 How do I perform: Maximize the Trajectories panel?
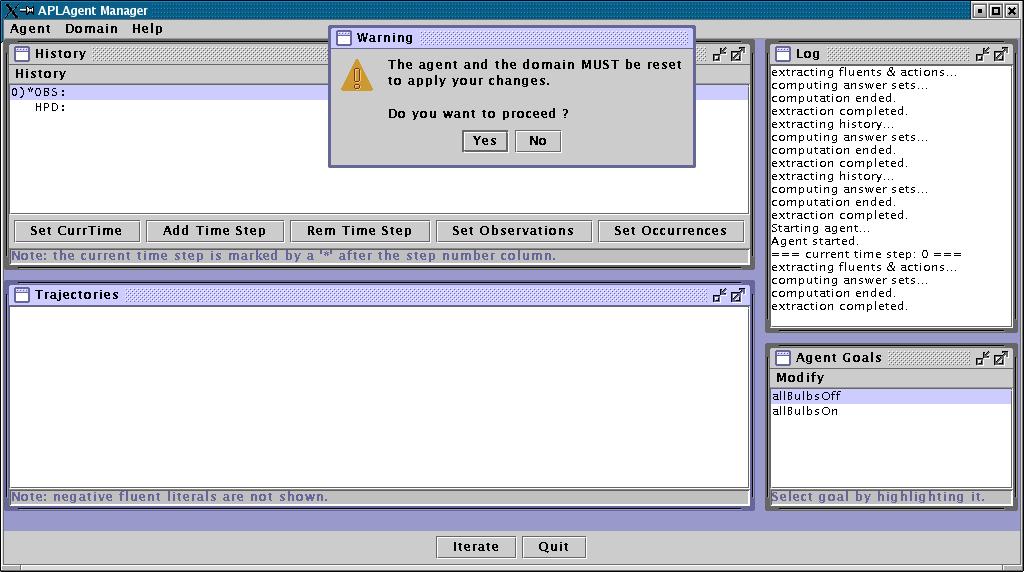tap(737, 295)
